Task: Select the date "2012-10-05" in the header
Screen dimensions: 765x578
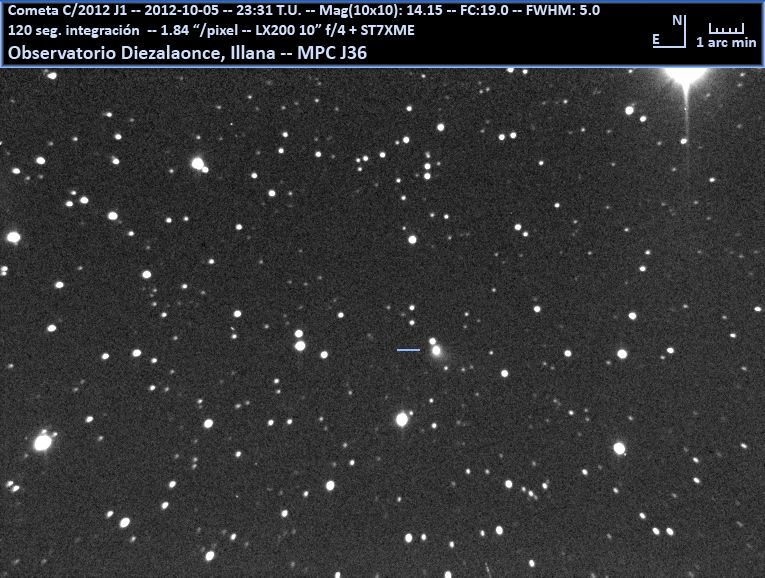Action: tap(181, 10)
